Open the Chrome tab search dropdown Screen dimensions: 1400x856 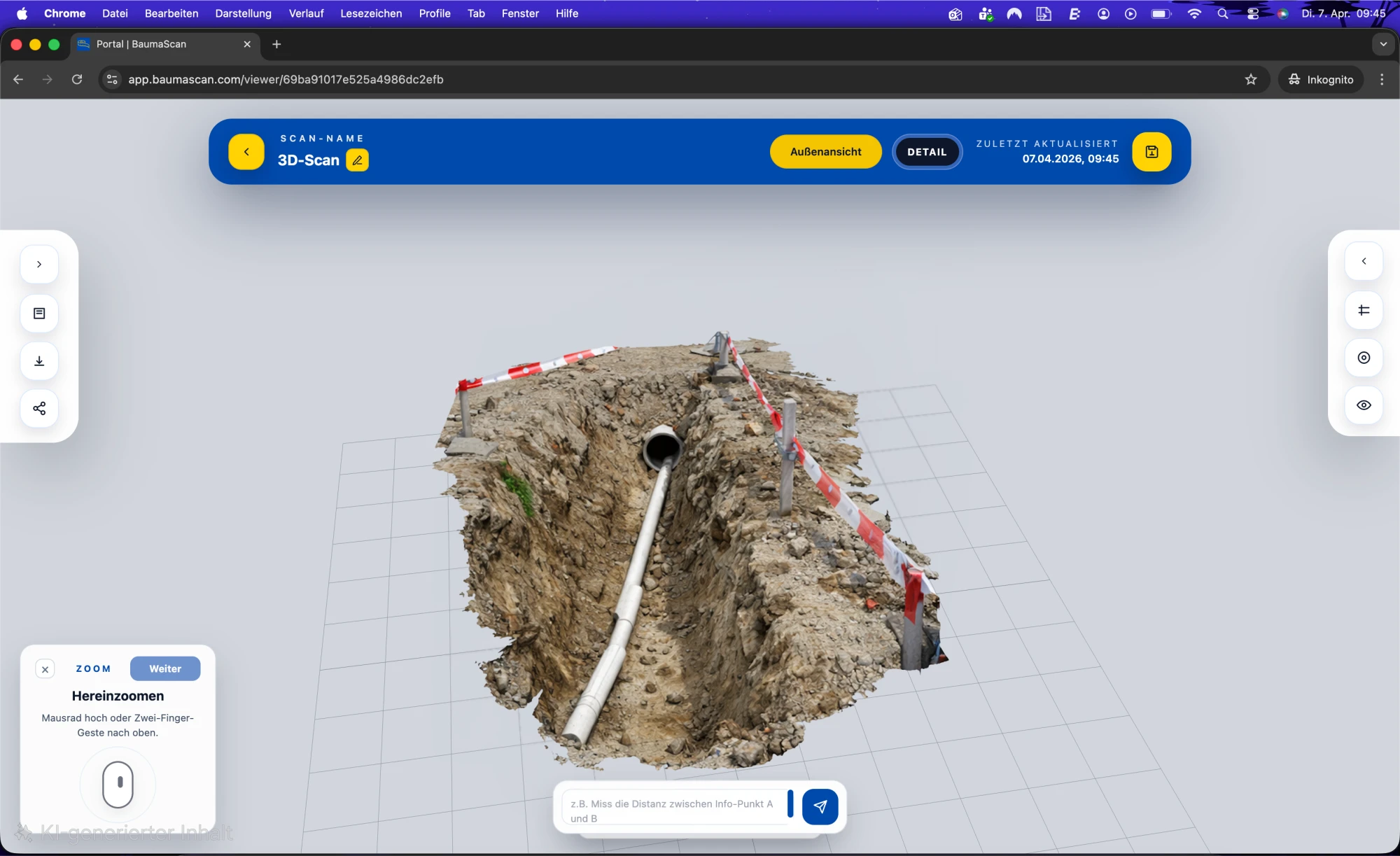pos(1382,44)
